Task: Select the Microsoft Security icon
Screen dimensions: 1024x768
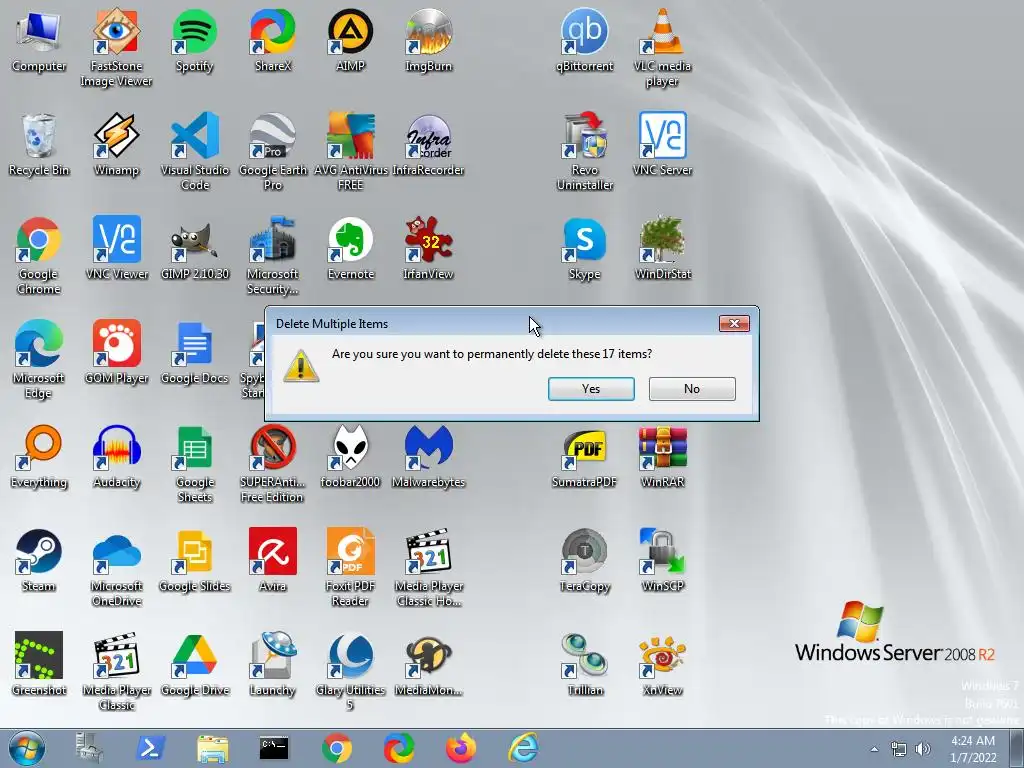Action: (x=272, y=255)
